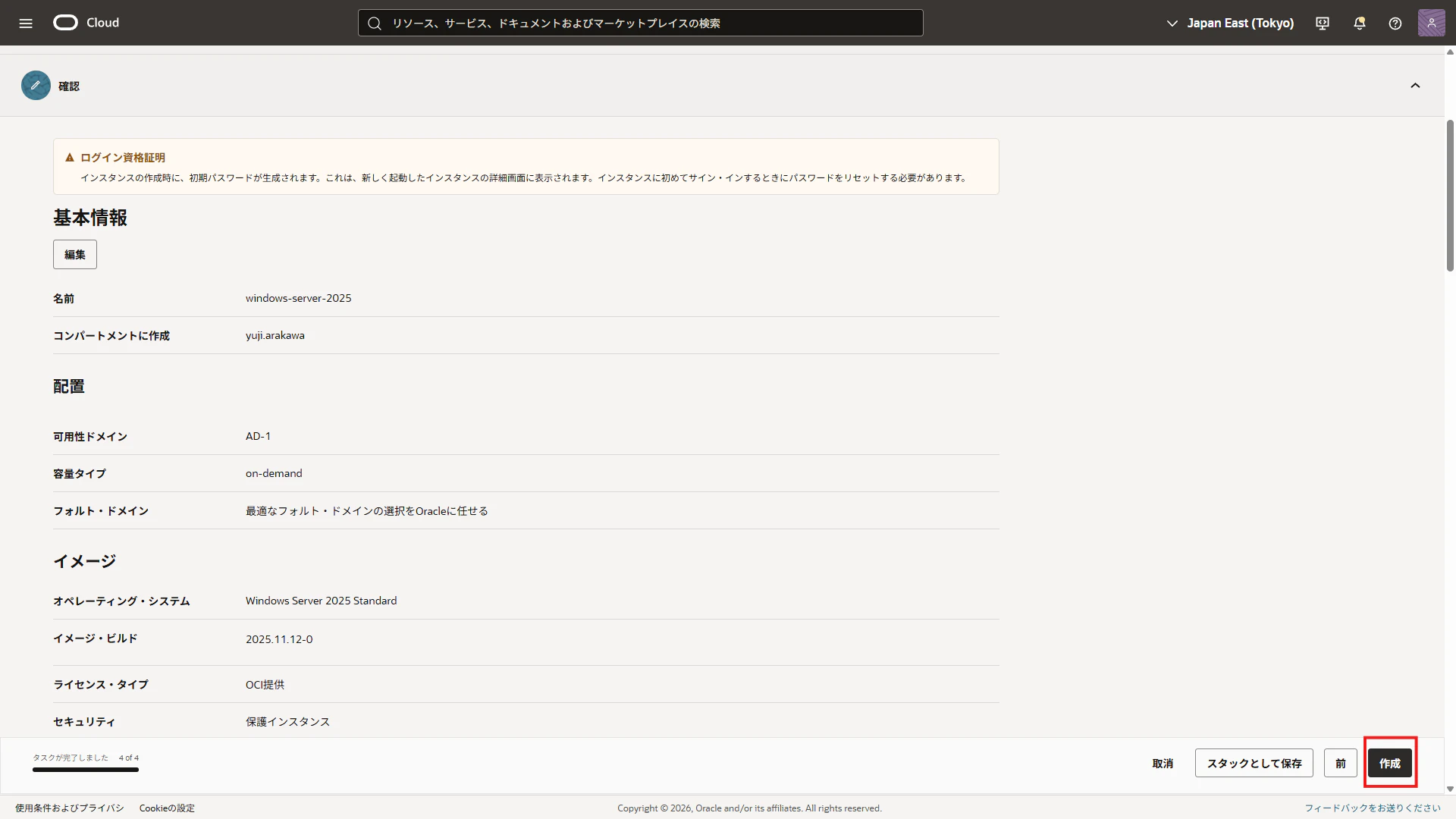Viewport: 1456px width, 819px height.
Task: Click the 可用性ドメイン label
Action: [90, 437]
